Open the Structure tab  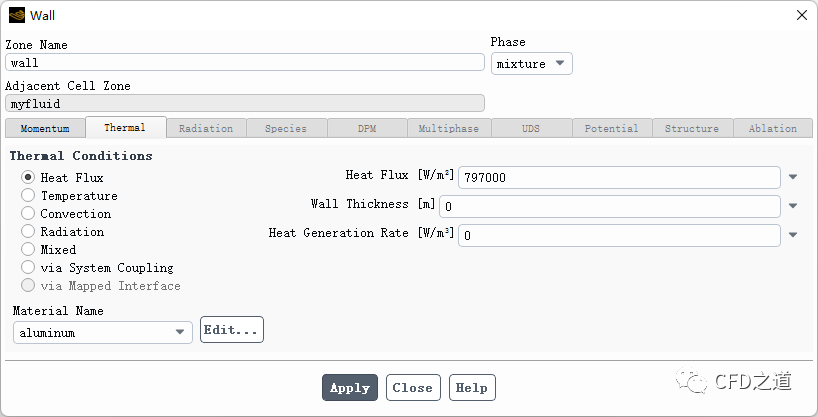point(692,128)
